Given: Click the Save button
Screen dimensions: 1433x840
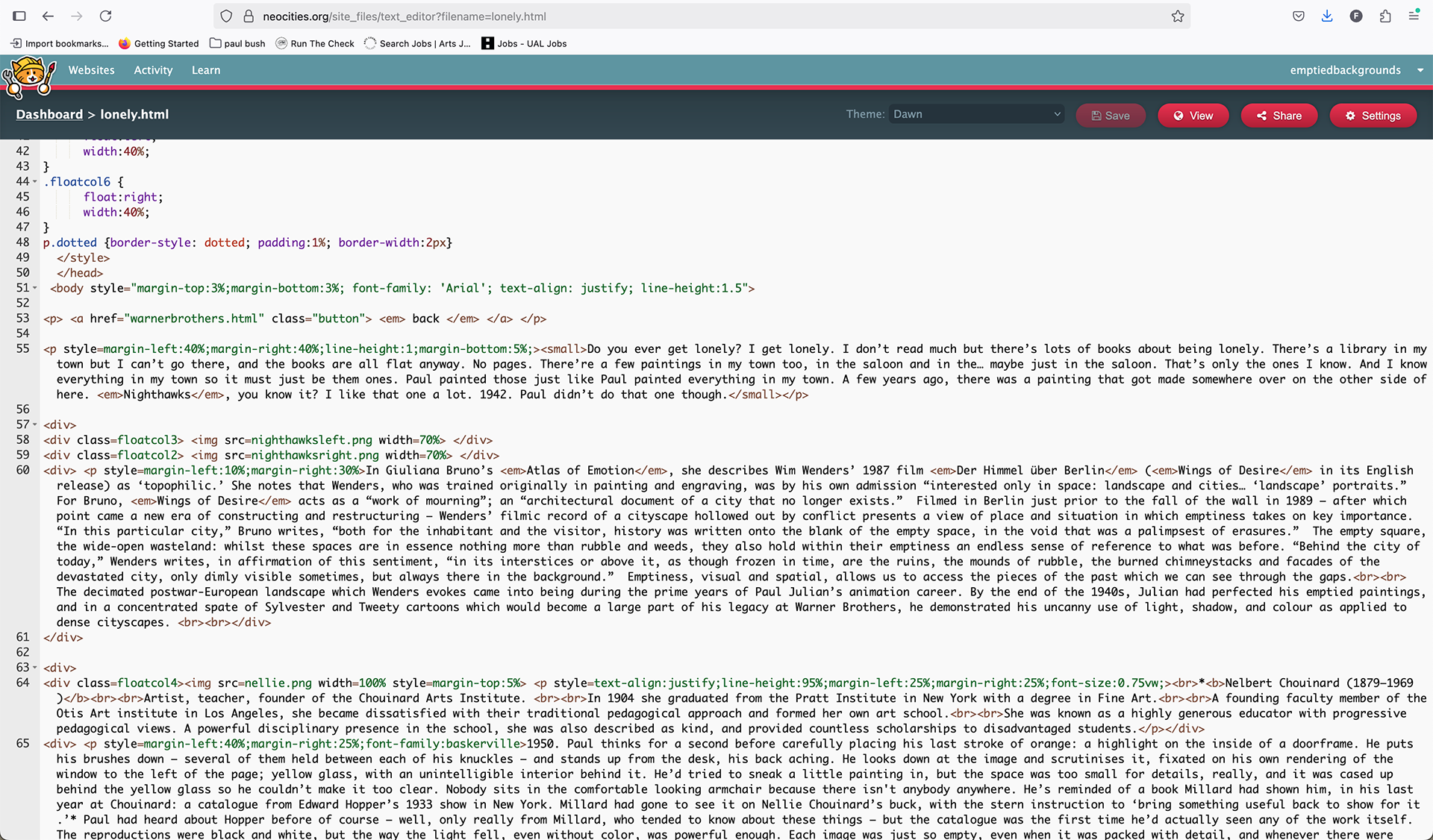Looking at the screenshot, I should pyautogui.click(x=1111, y=116).
